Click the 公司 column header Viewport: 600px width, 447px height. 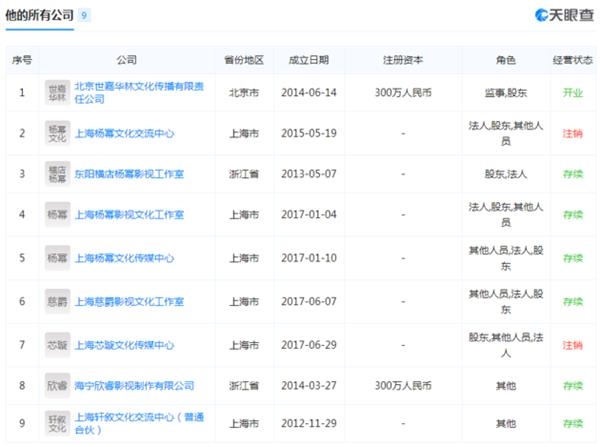point(126,60)
